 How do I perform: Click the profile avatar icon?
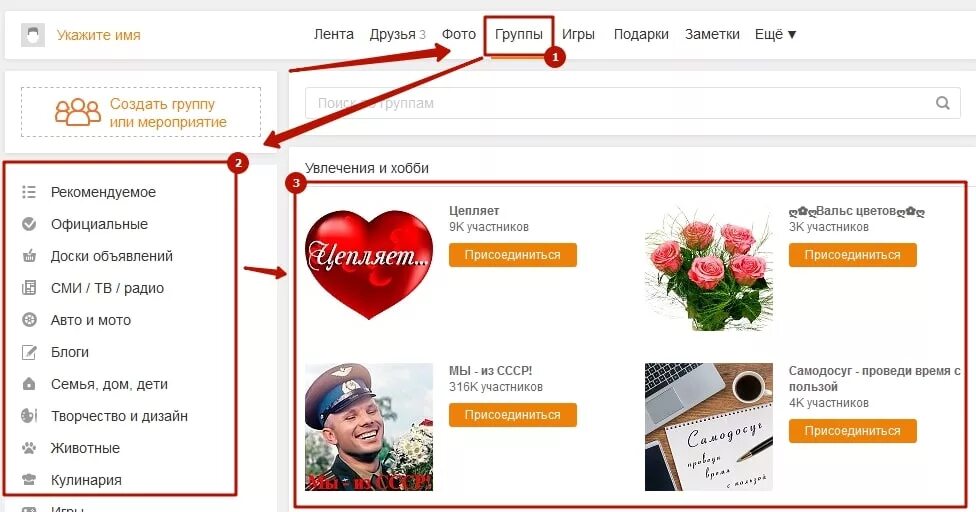coord(33,35)
